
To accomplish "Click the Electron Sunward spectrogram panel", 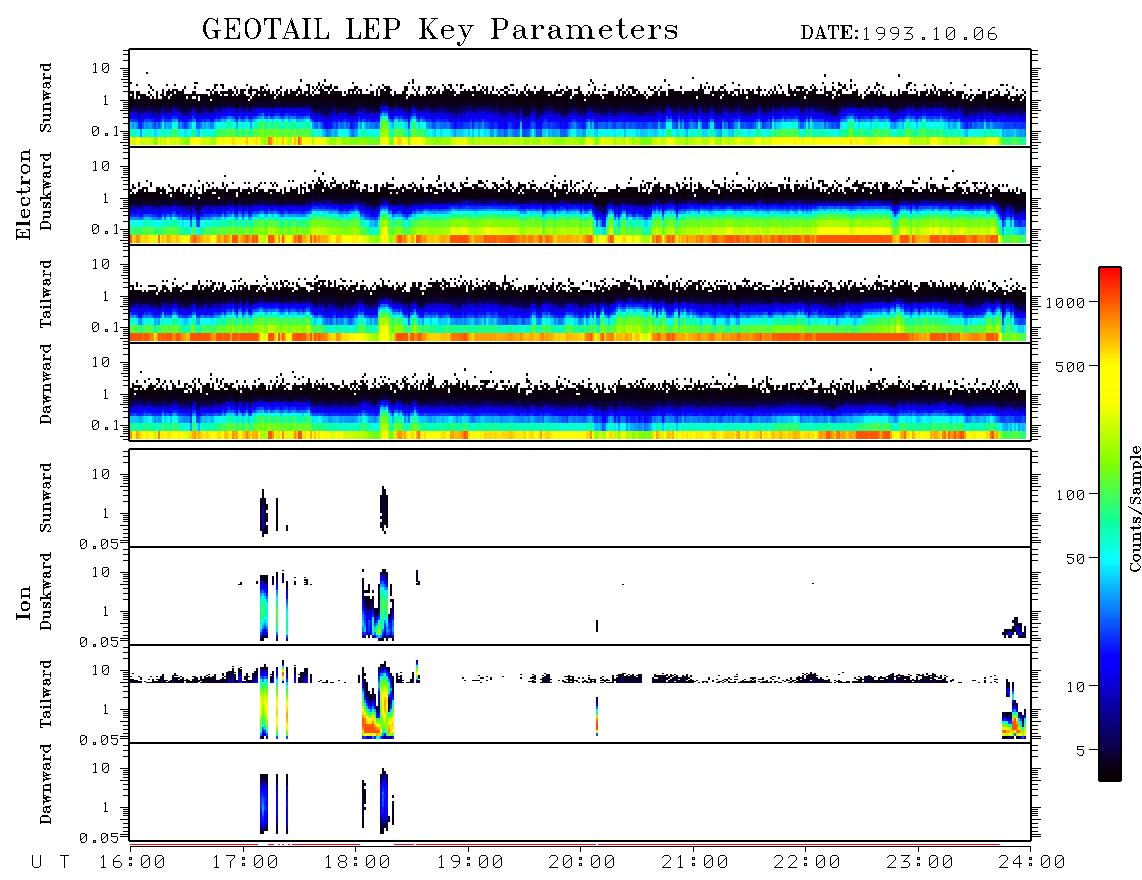I will (580, 98).
